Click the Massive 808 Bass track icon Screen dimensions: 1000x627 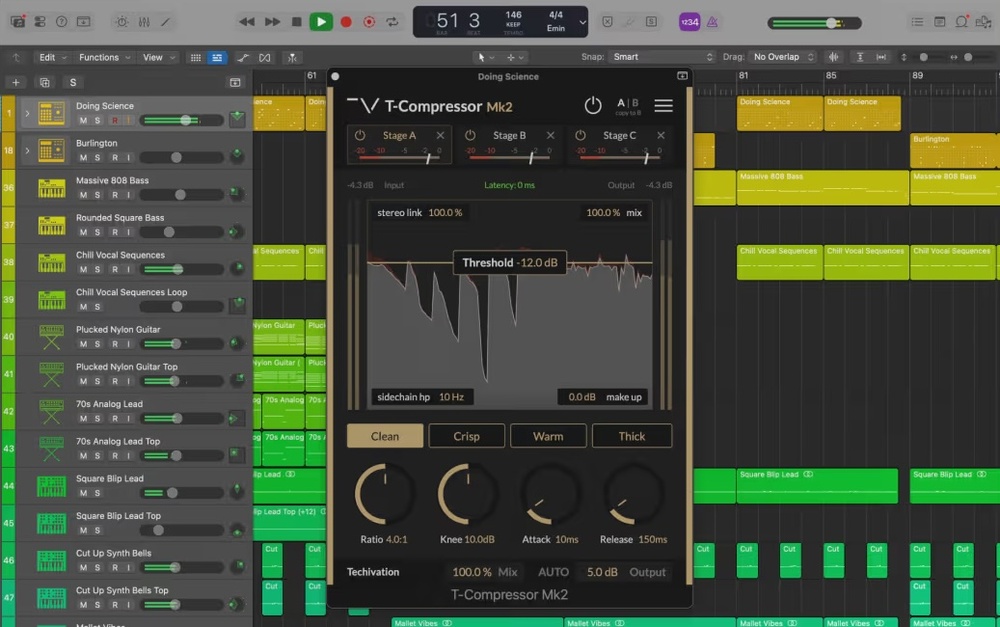[51, 188]
